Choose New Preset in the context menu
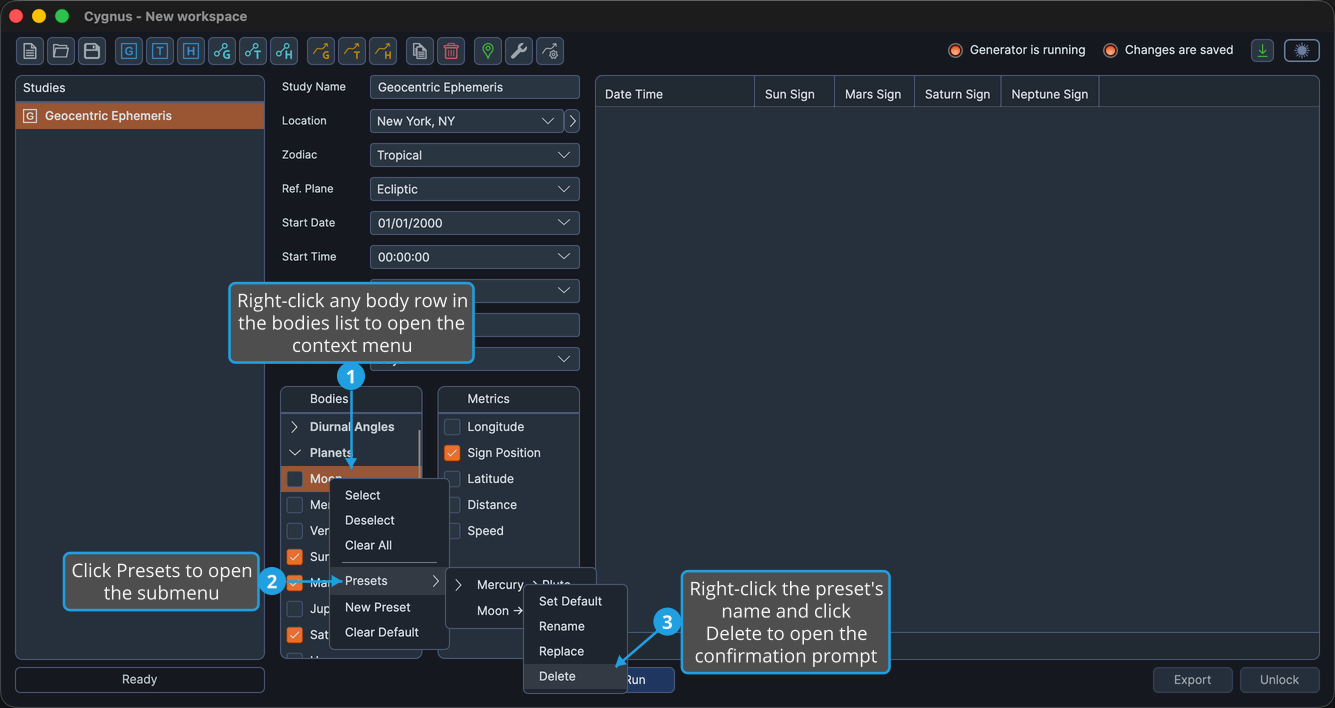Image resolution: width=1335 pixels, height=708 pixels. 389,607
